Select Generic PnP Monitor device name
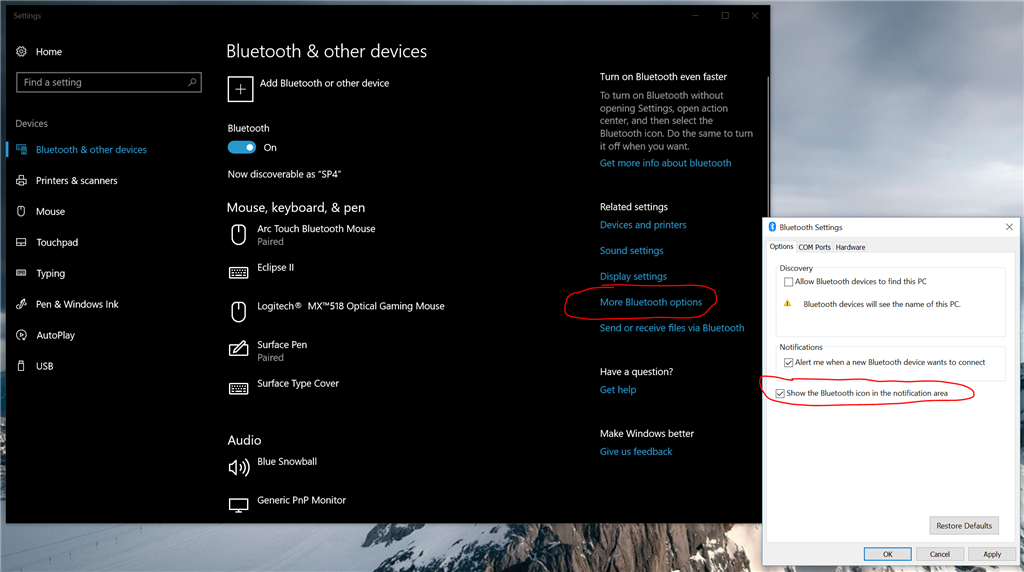Viewport: 1024px width, 572px height. point(301,500)
